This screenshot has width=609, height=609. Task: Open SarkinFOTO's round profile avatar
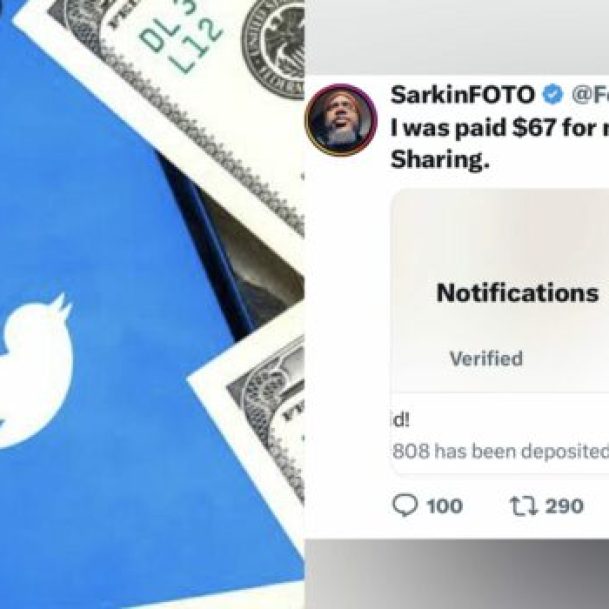(341, 120)
